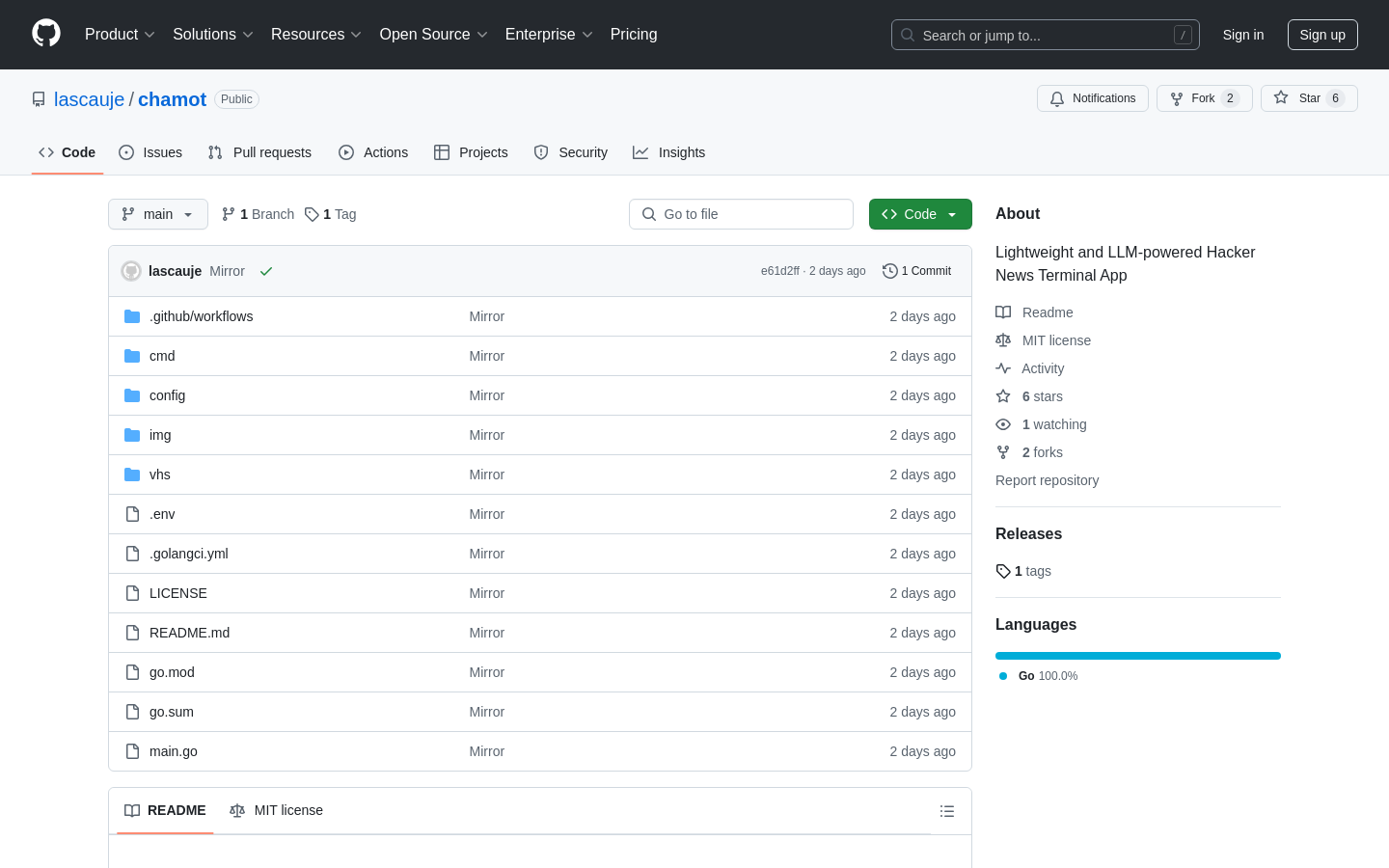The width and height of the screenshot is (1389, 868).
Task: Click the img folder icon
Action: (x=132, y=435)
